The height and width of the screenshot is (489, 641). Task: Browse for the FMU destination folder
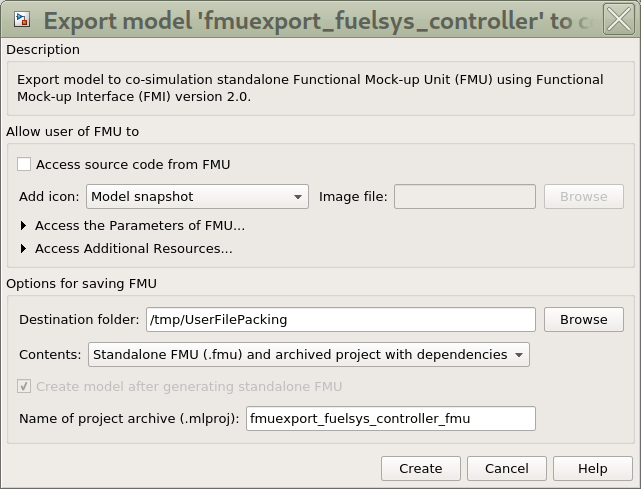[583, 320]
